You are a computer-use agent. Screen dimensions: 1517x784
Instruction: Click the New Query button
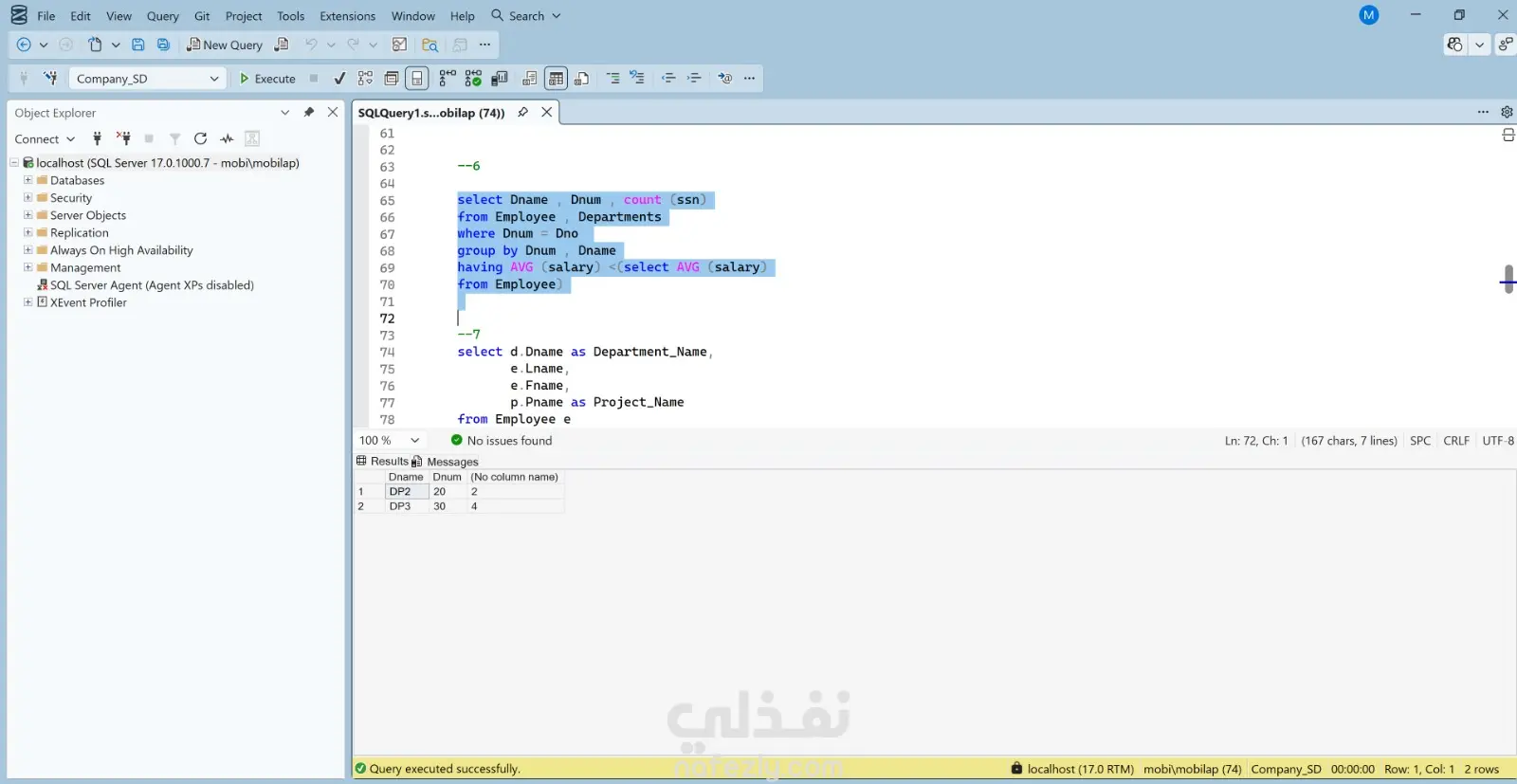pyautogui.click(x=225, y=45)
